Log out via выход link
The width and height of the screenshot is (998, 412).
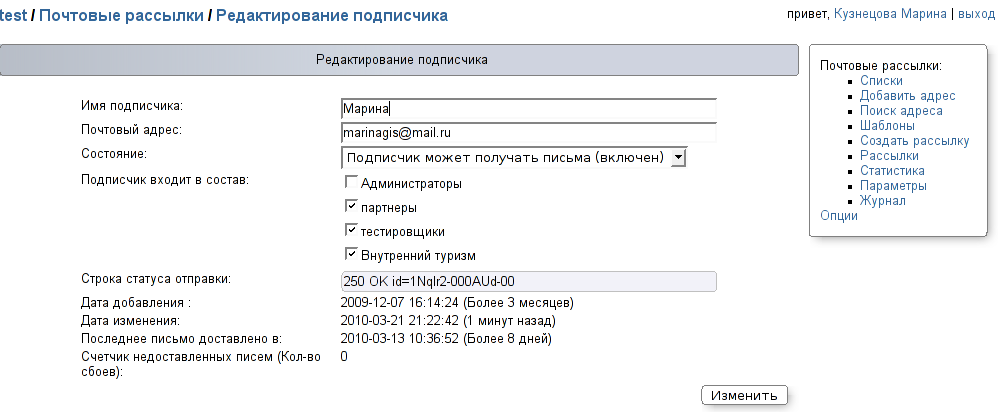(977, 14)
